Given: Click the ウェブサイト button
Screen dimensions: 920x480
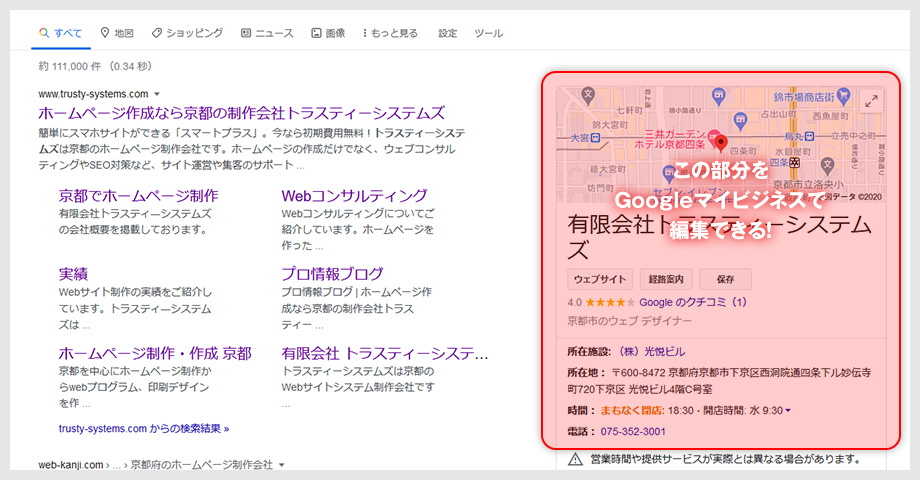Looking at the screenshot, I should (x=600, y=279).
